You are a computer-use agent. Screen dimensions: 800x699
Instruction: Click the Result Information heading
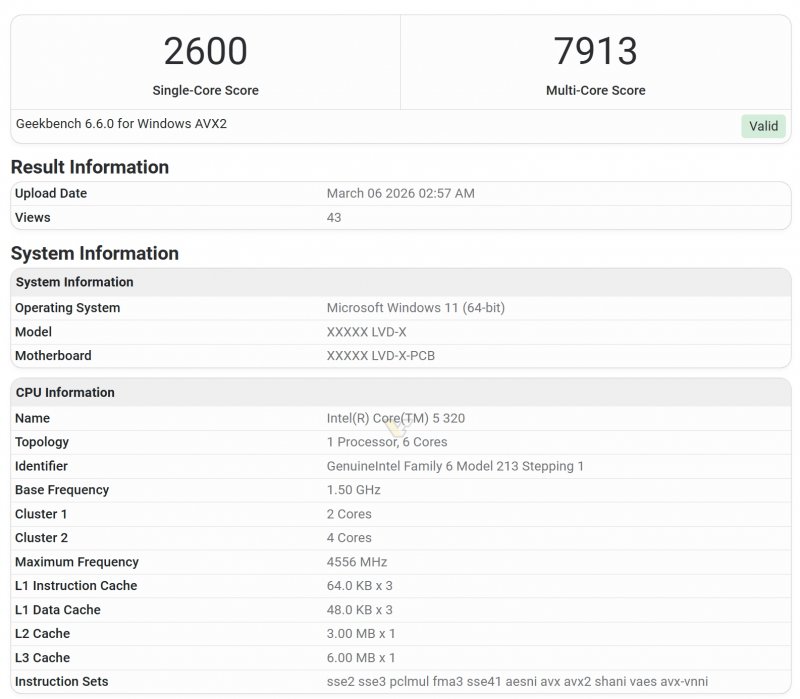tap(89, 167)
